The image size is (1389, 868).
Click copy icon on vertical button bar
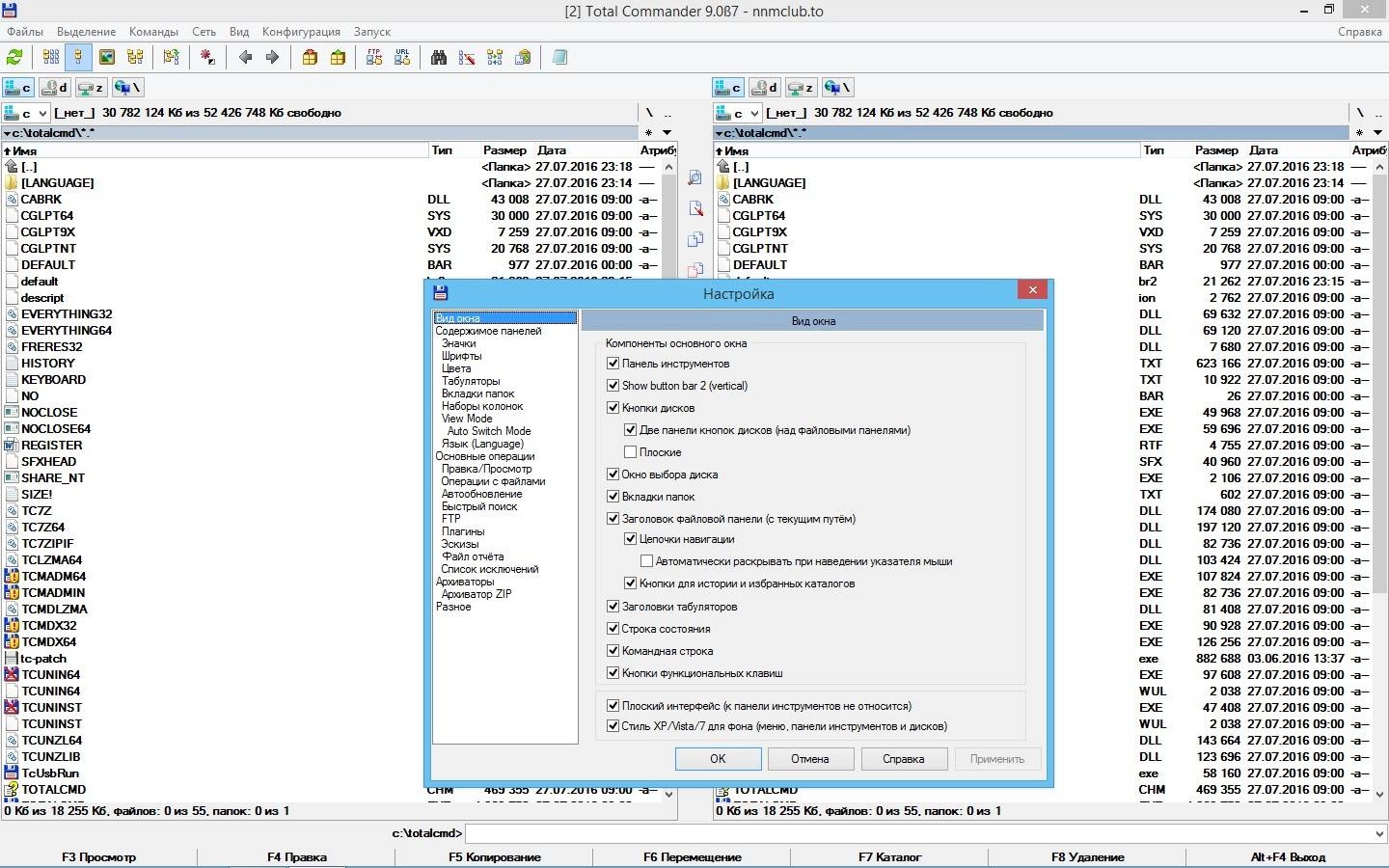(694, 239)
